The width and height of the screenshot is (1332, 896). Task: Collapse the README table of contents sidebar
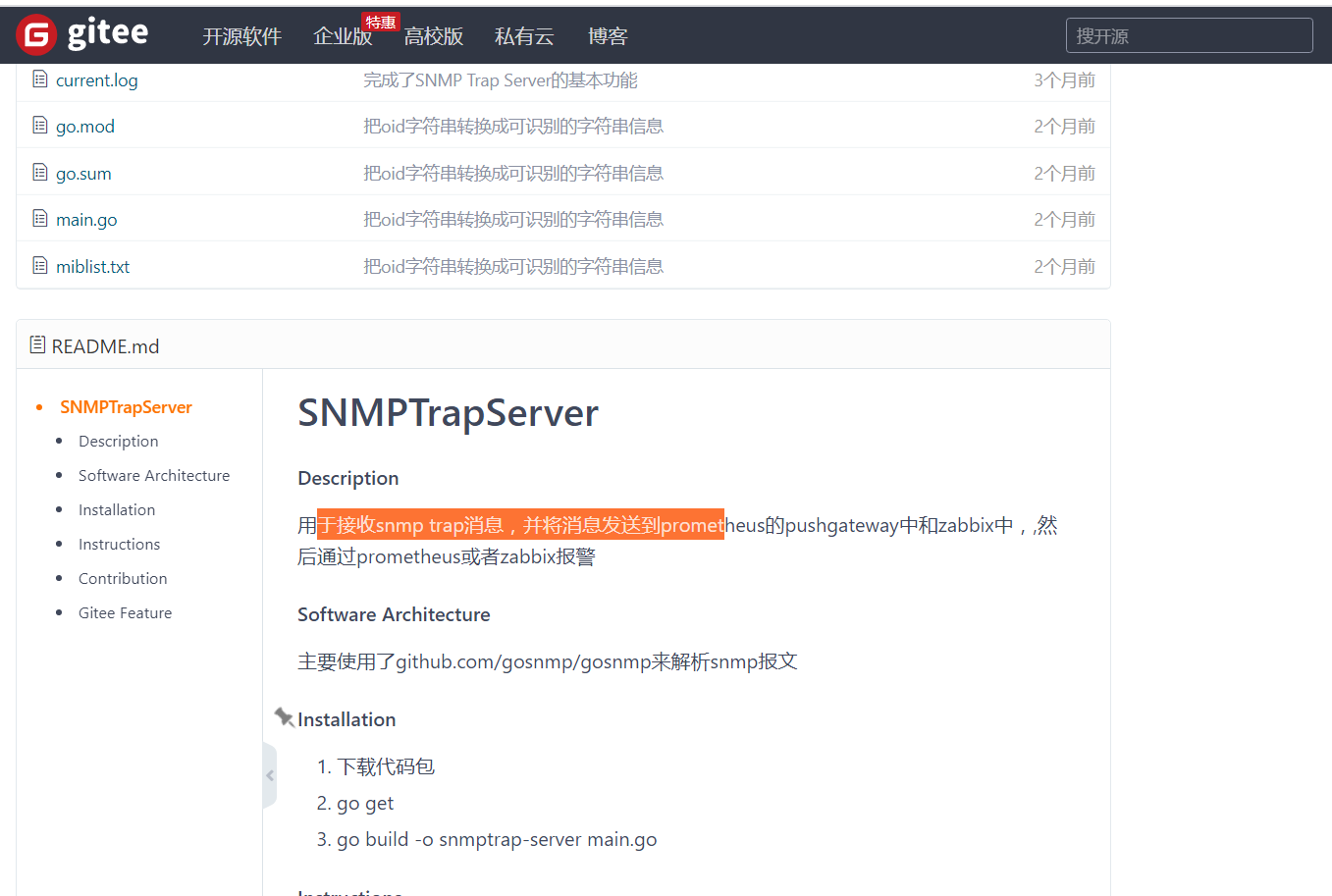coord(270,775)
